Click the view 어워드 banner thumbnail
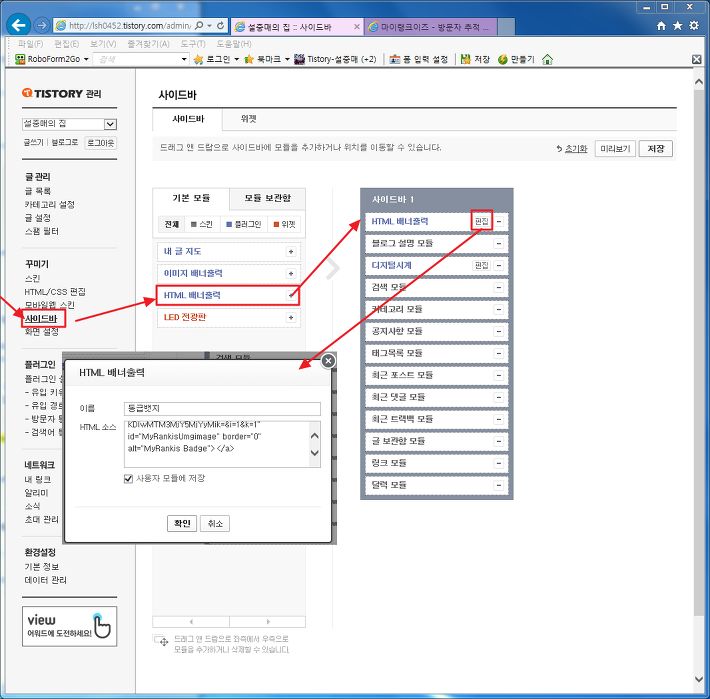710x699 pixels. pyautogui.click(x=69, y=626)
